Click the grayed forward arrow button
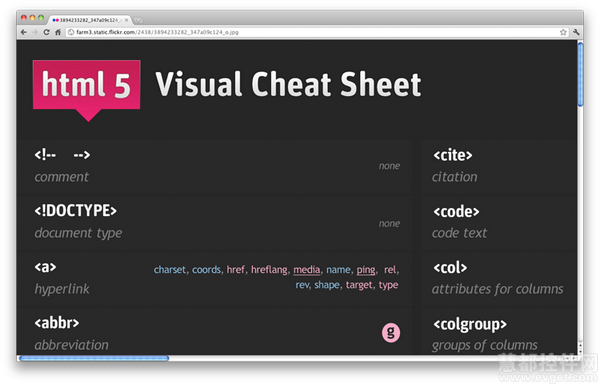The image size is (600, 384). (x=35, y=33)
